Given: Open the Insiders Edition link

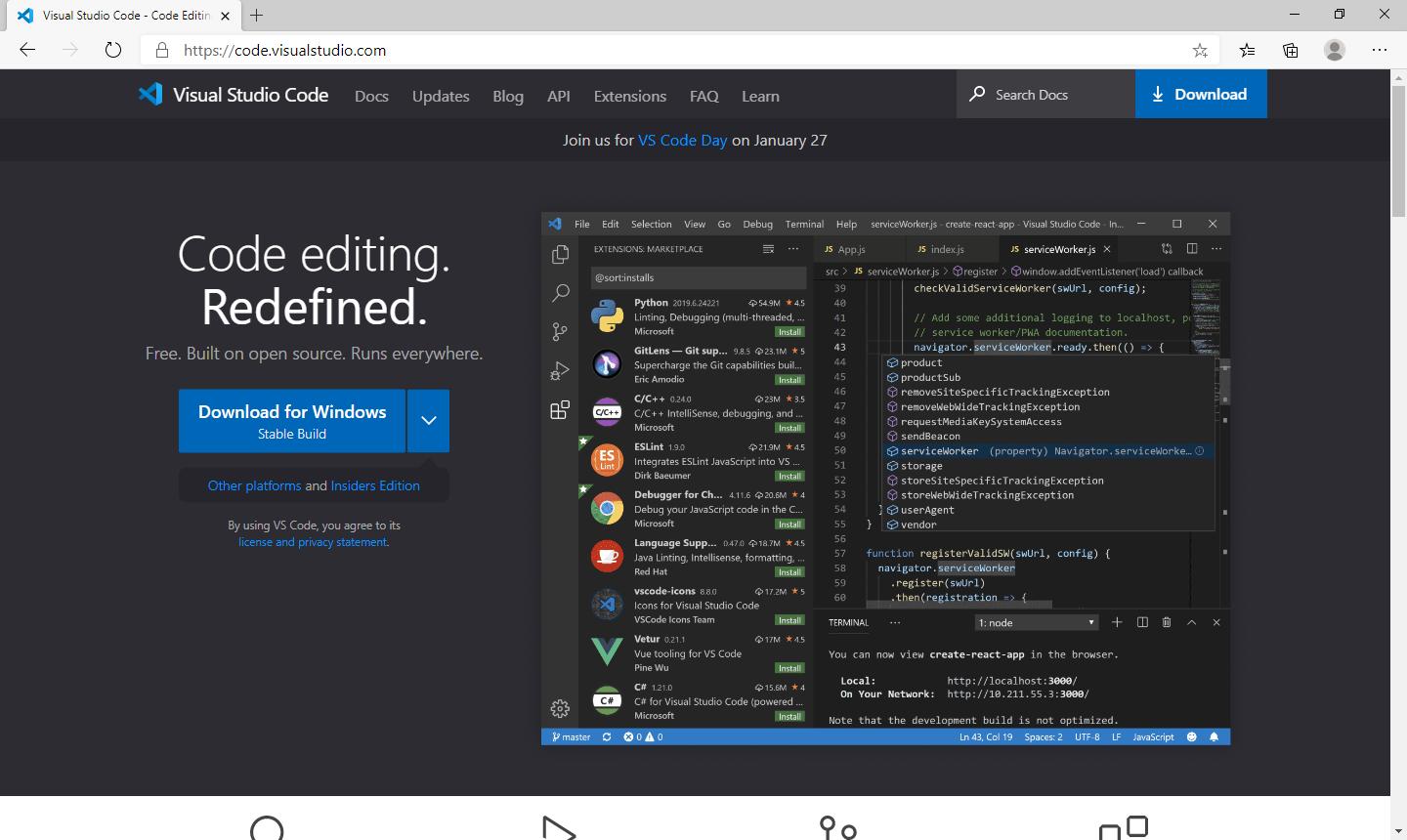Looking at the screenshot, I should coord(375,485).
